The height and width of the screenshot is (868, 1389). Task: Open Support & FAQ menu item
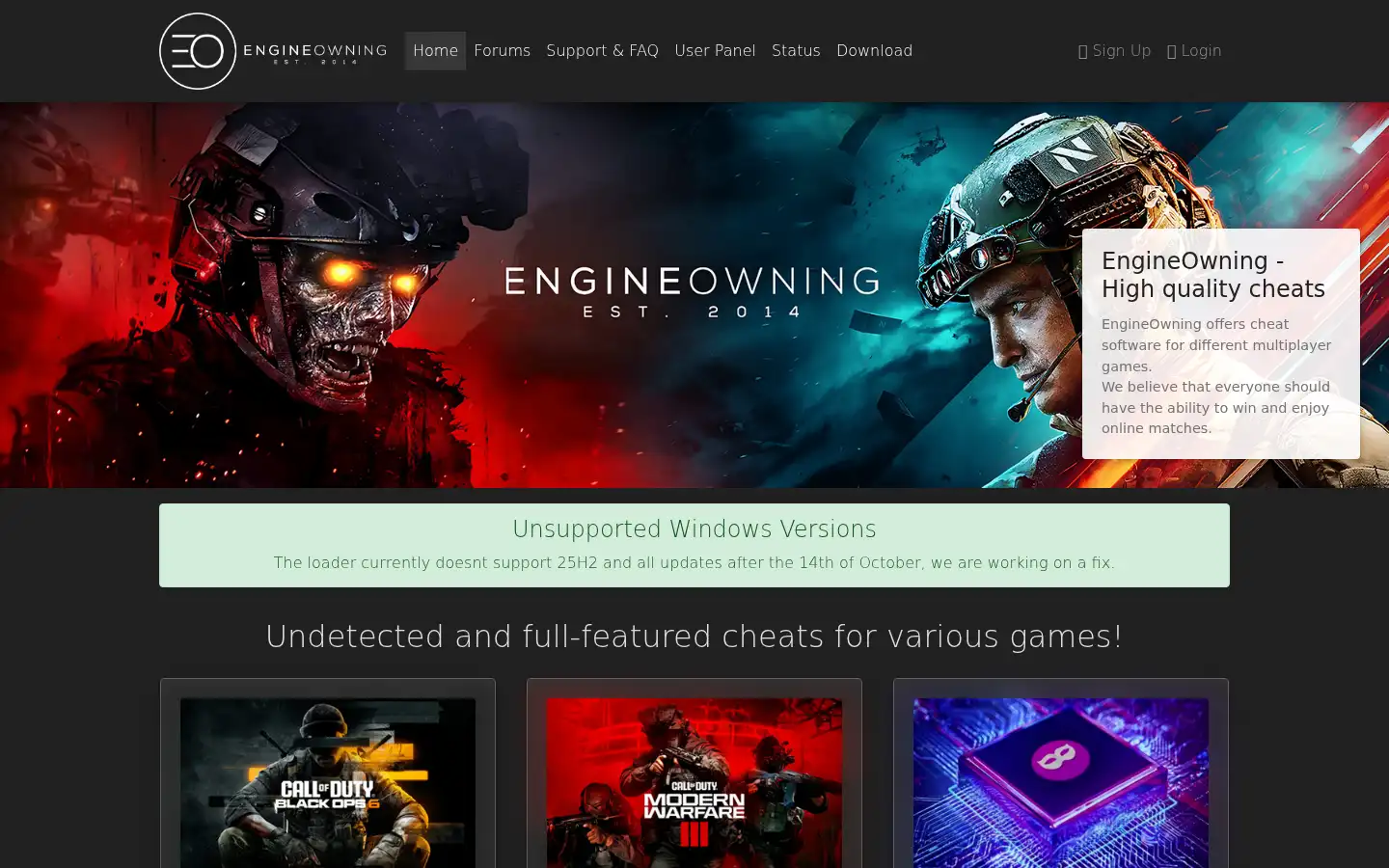coord(602,51)
